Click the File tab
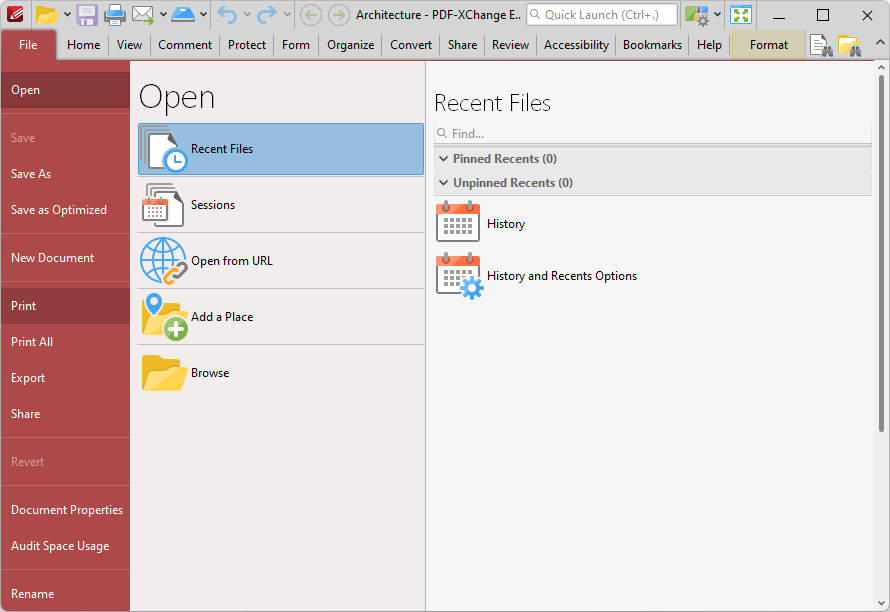The width and height of the screenshot is (890, 612). point(28,45)
